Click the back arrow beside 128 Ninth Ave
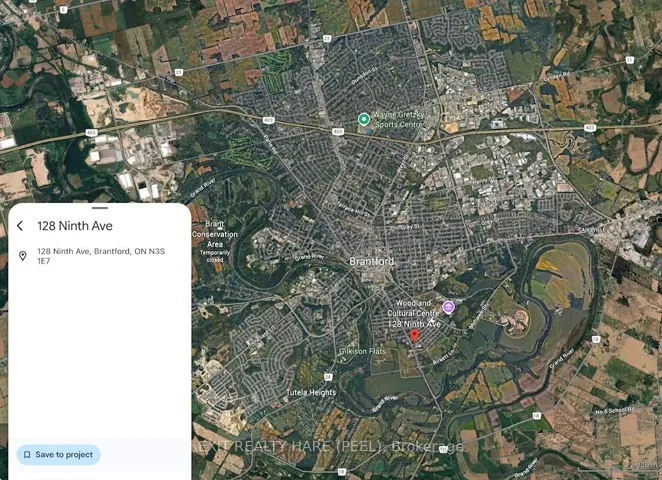This screenshot has width=662, height=480. pyautogui.click(x=20, y=226)
